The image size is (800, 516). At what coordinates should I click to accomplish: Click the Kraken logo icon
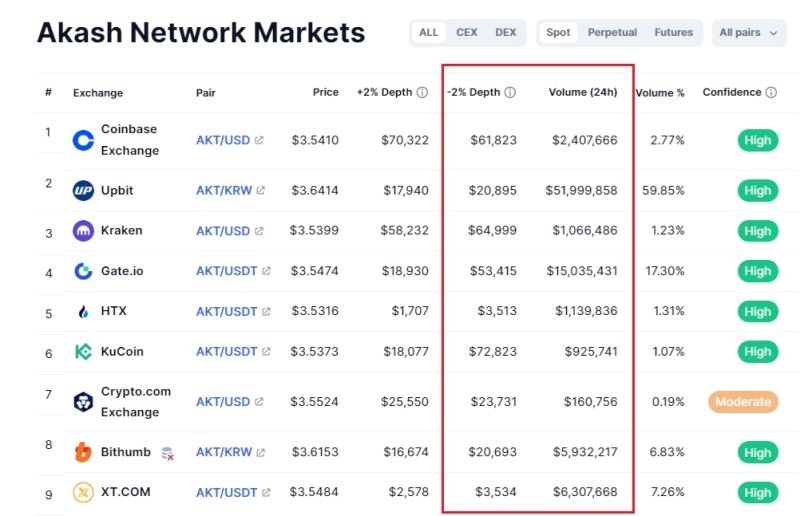tap(83, 231)
